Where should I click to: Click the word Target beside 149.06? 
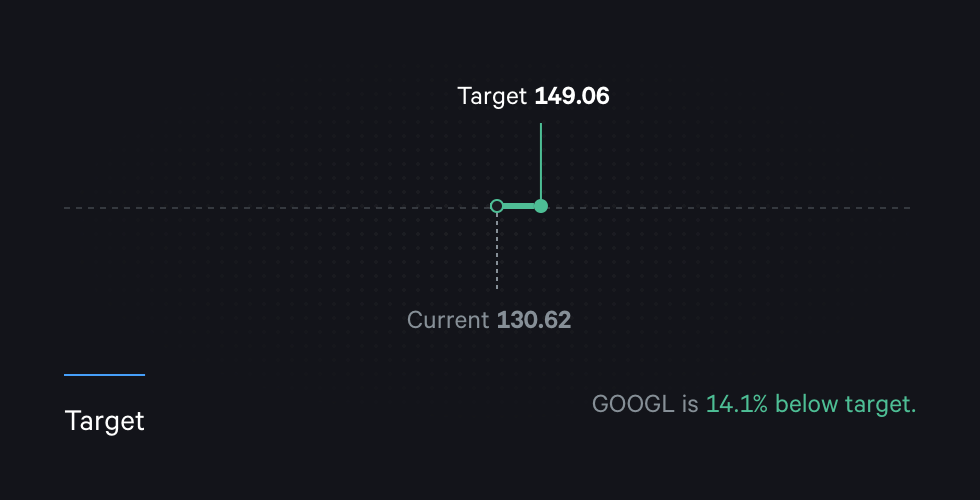point(491,96)
